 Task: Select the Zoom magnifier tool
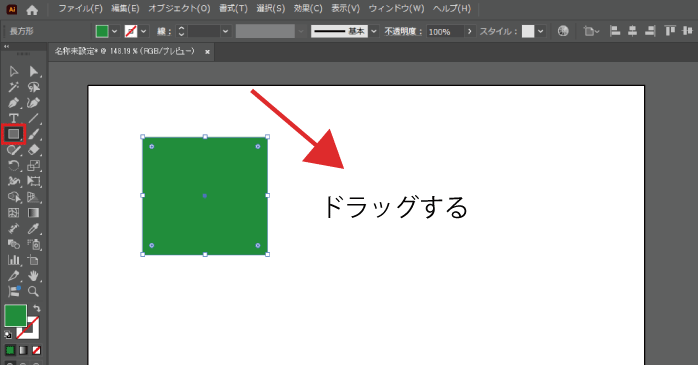(x=33, y=292)
